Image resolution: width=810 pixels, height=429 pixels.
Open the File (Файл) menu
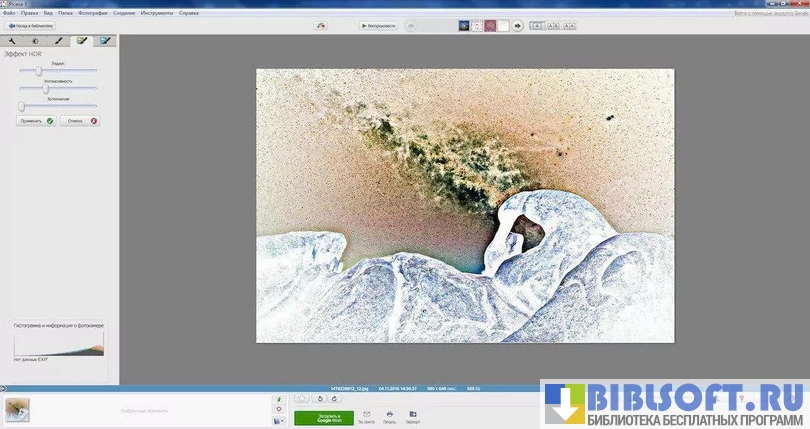[x=9, y=13]
